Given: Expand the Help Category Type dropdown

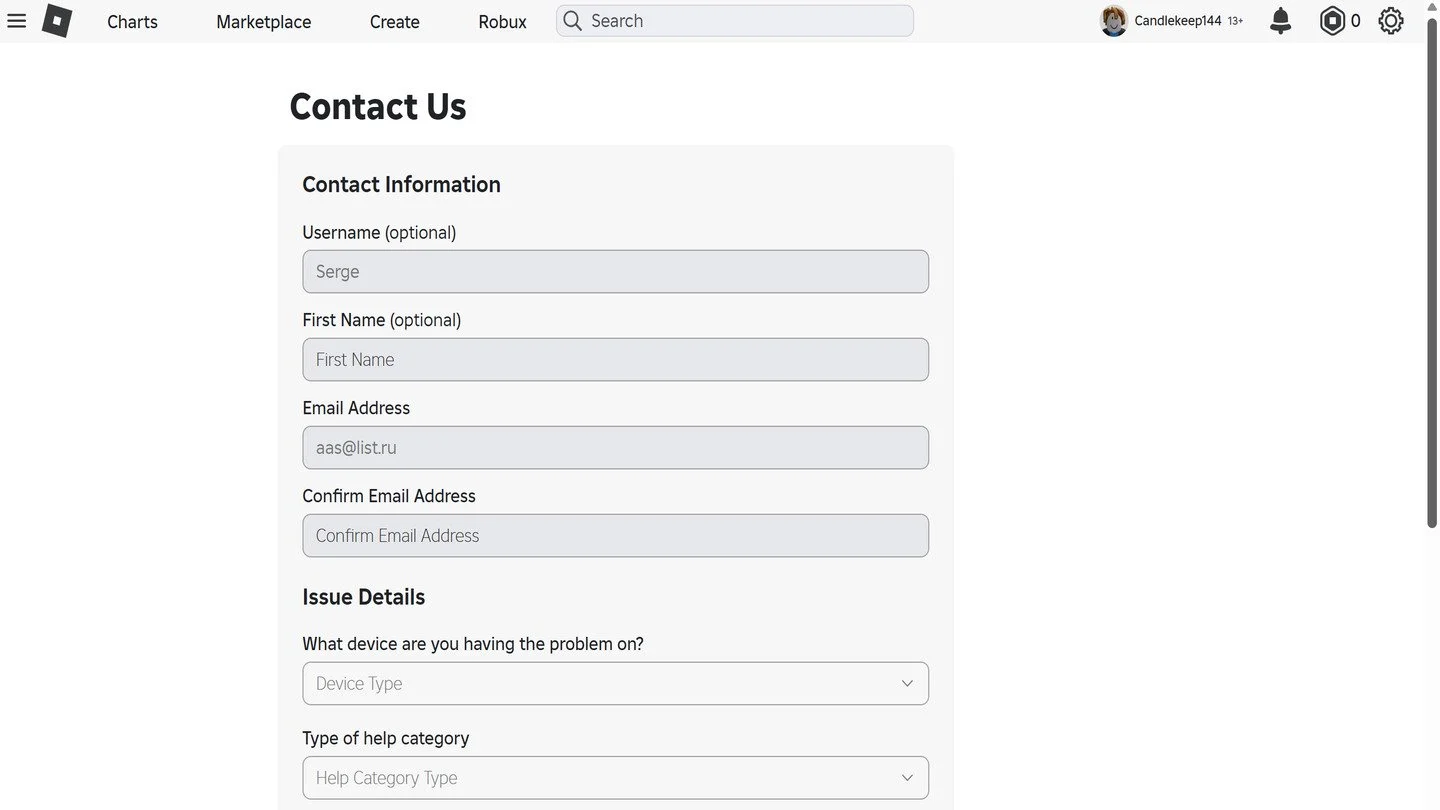Looking at the screenshot, I should (x=615, y=777).
